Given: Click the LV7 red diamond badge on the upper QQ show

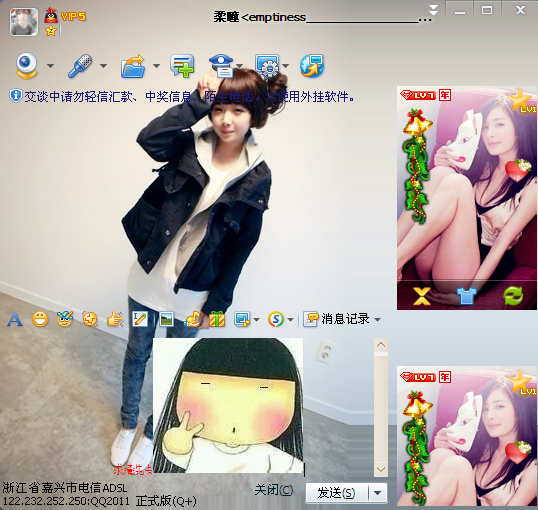Looking at the screenshot, I should pyautogui.click(x=418, y=95).
